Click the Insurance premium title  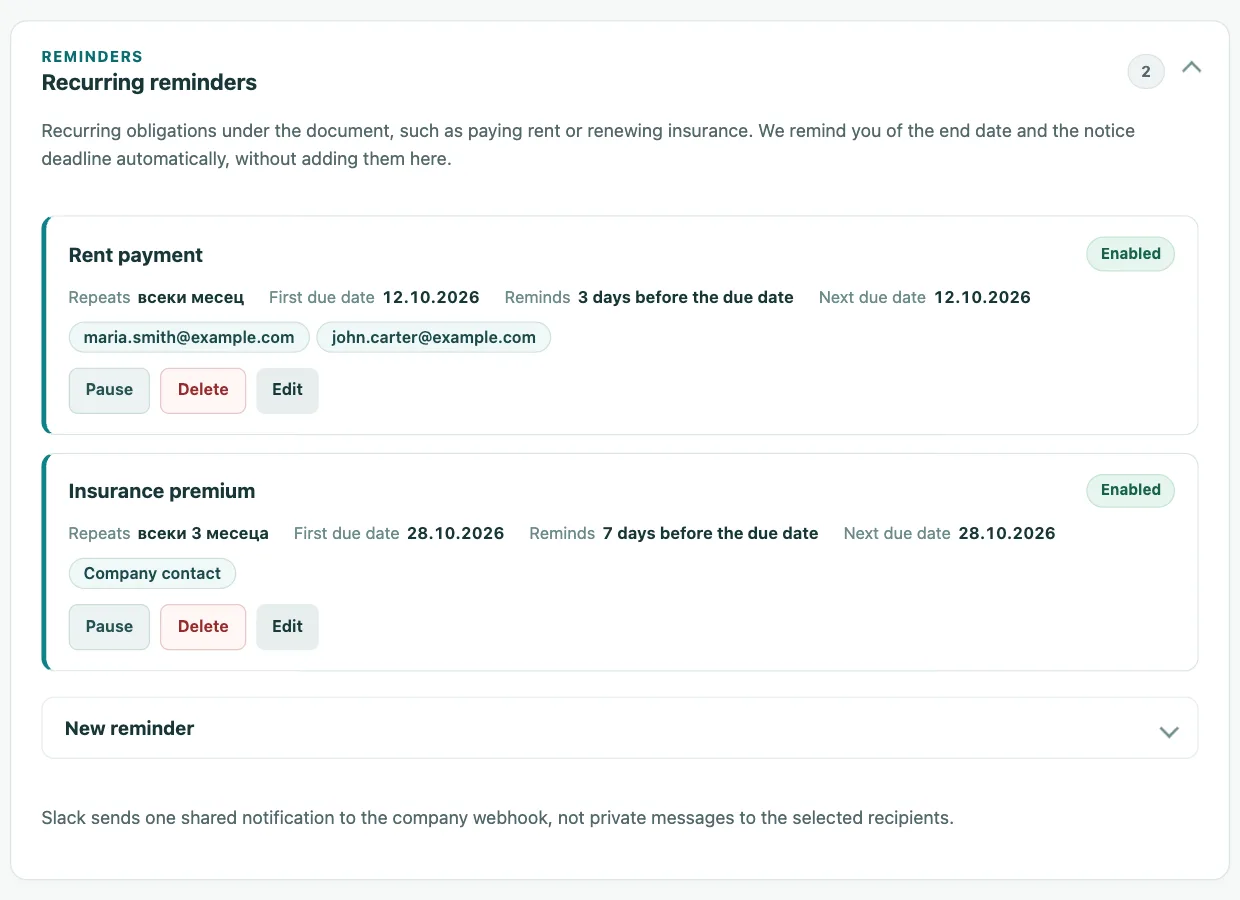162,491
